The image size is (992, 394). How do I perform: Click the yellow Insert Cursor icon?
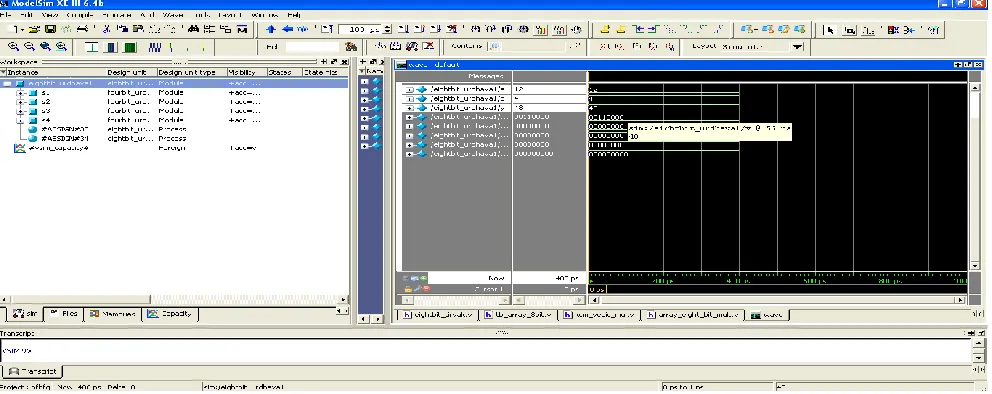[605, 29]
